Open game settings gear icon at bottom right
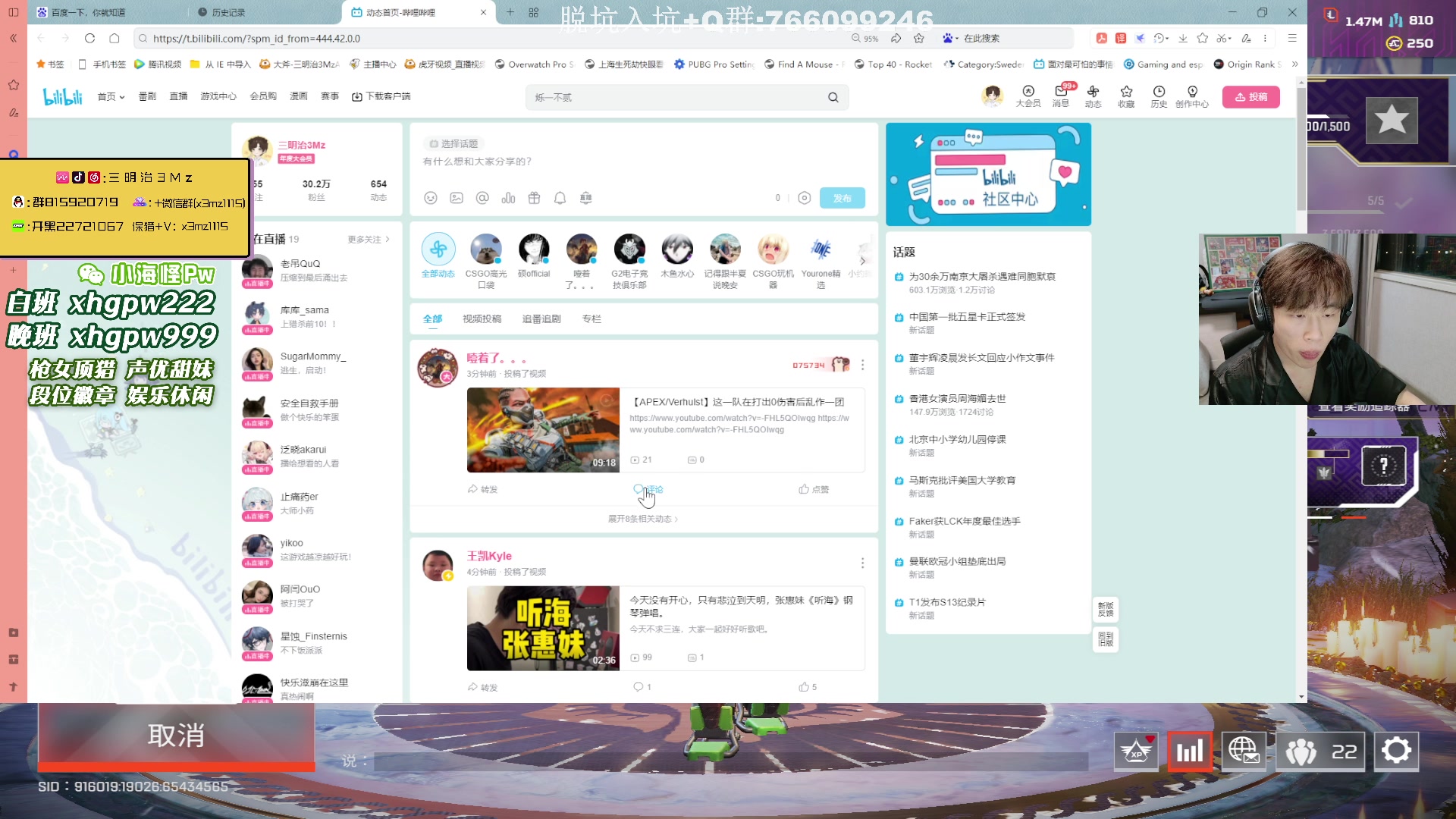1456x819 pixels. pos(1396,751)
